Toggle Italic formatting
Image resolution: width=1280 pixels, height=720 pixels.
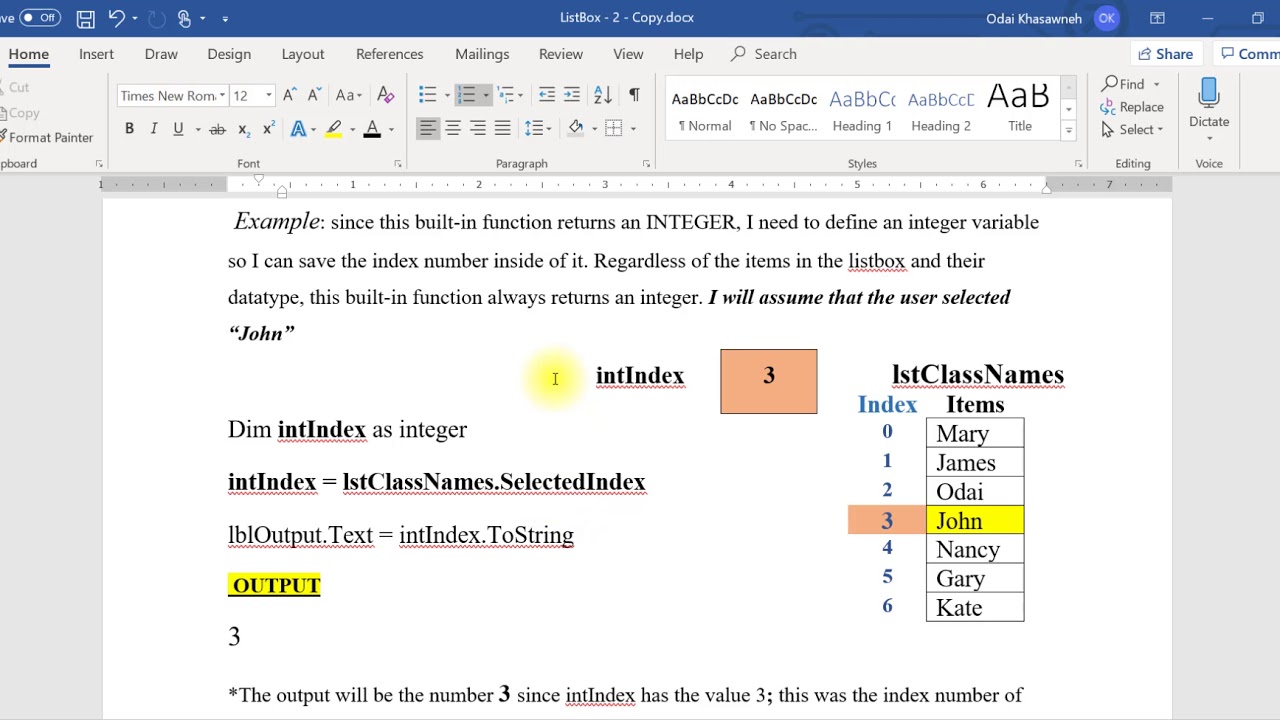154,129
